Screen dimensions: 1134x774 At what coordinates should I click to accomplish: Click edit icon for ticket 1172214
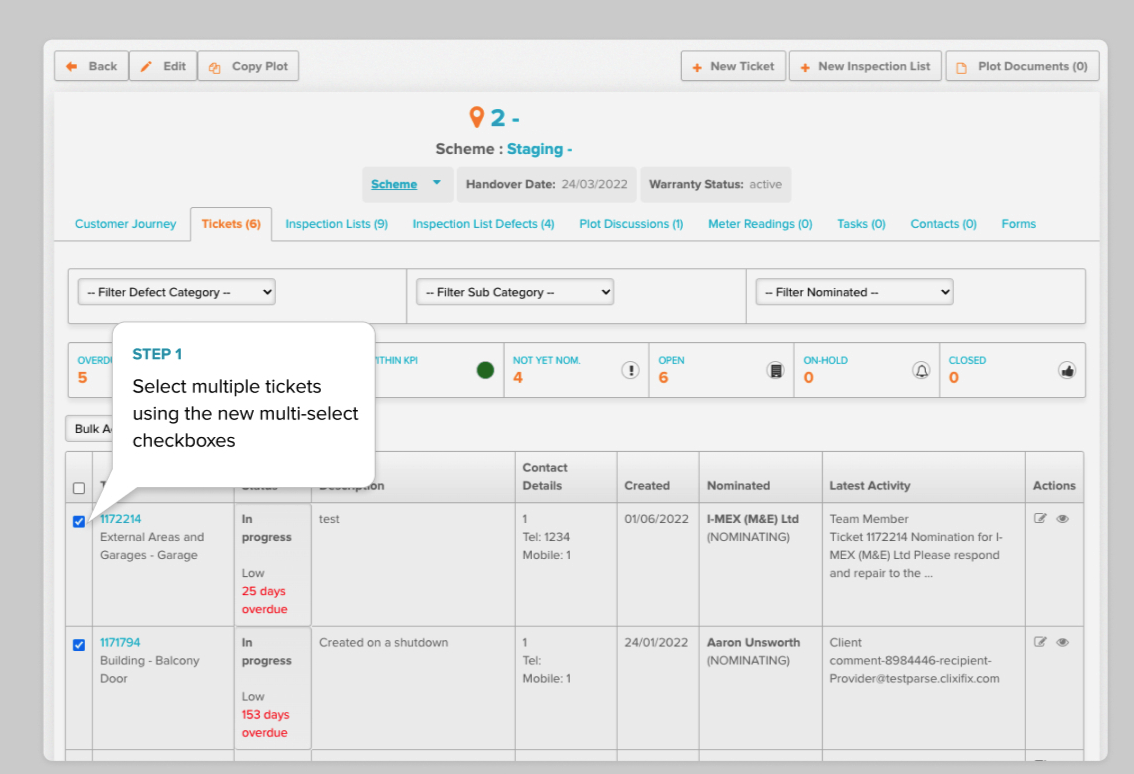[x=1040, y=518]
